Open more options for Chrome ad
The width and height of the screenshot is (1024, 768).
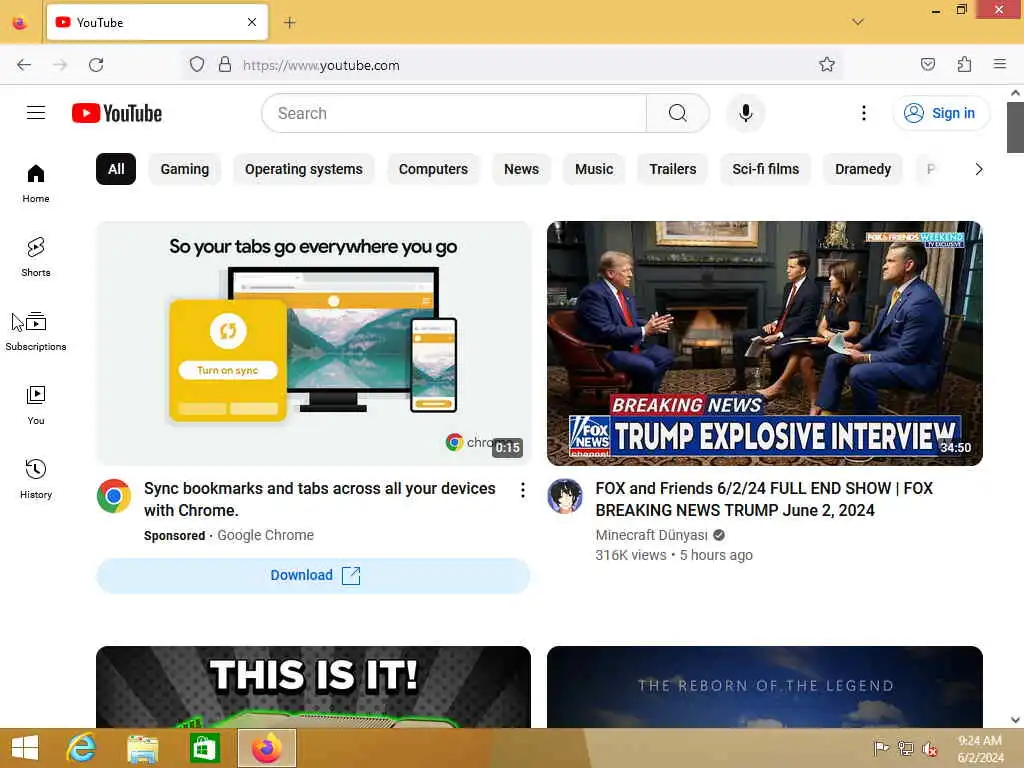(522, 490)
